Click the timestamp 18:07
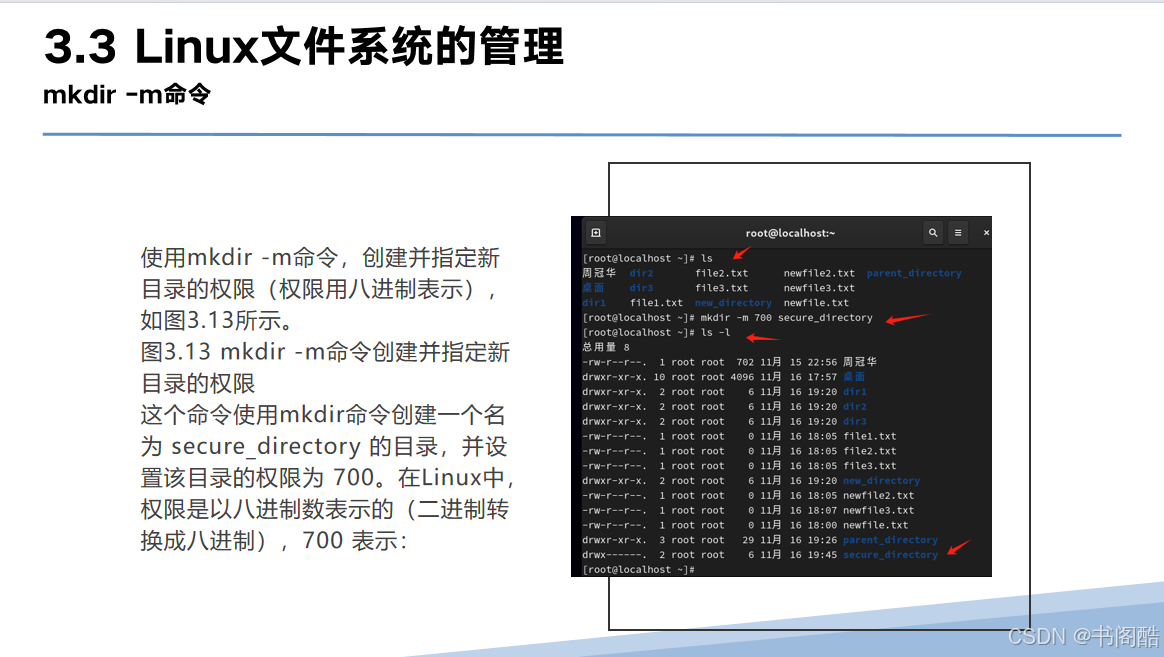1164x657 pixels. [x=822, y=511]
